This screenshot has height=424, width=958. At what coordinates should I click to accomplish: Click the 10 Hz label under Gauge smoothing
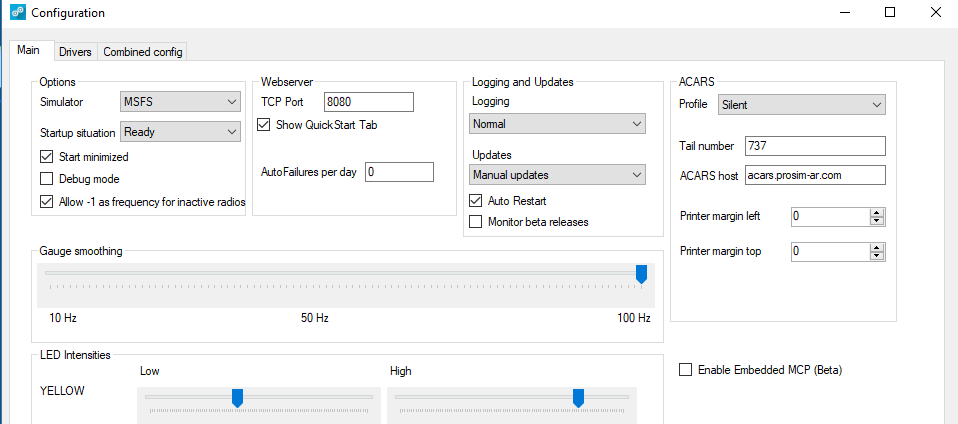click(63, 318)
